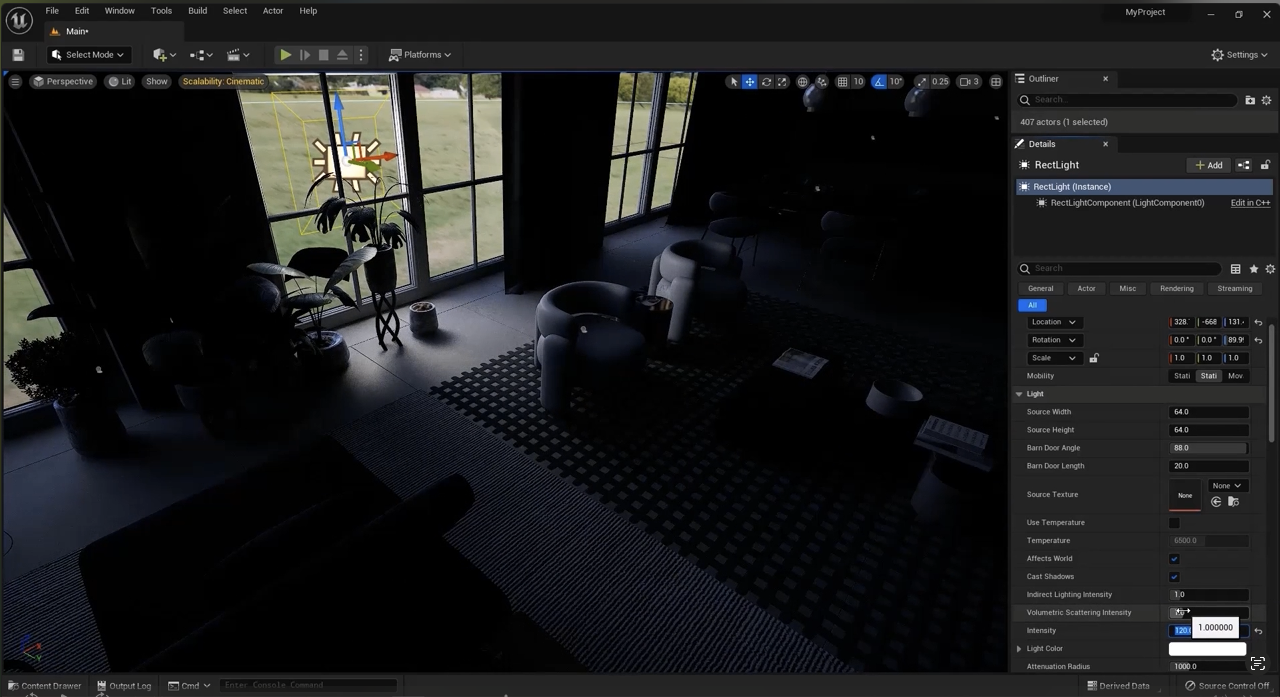Select the object selection mode tool in viewport
Screen dimensions: 1280x697
click(x=733, y=82)
